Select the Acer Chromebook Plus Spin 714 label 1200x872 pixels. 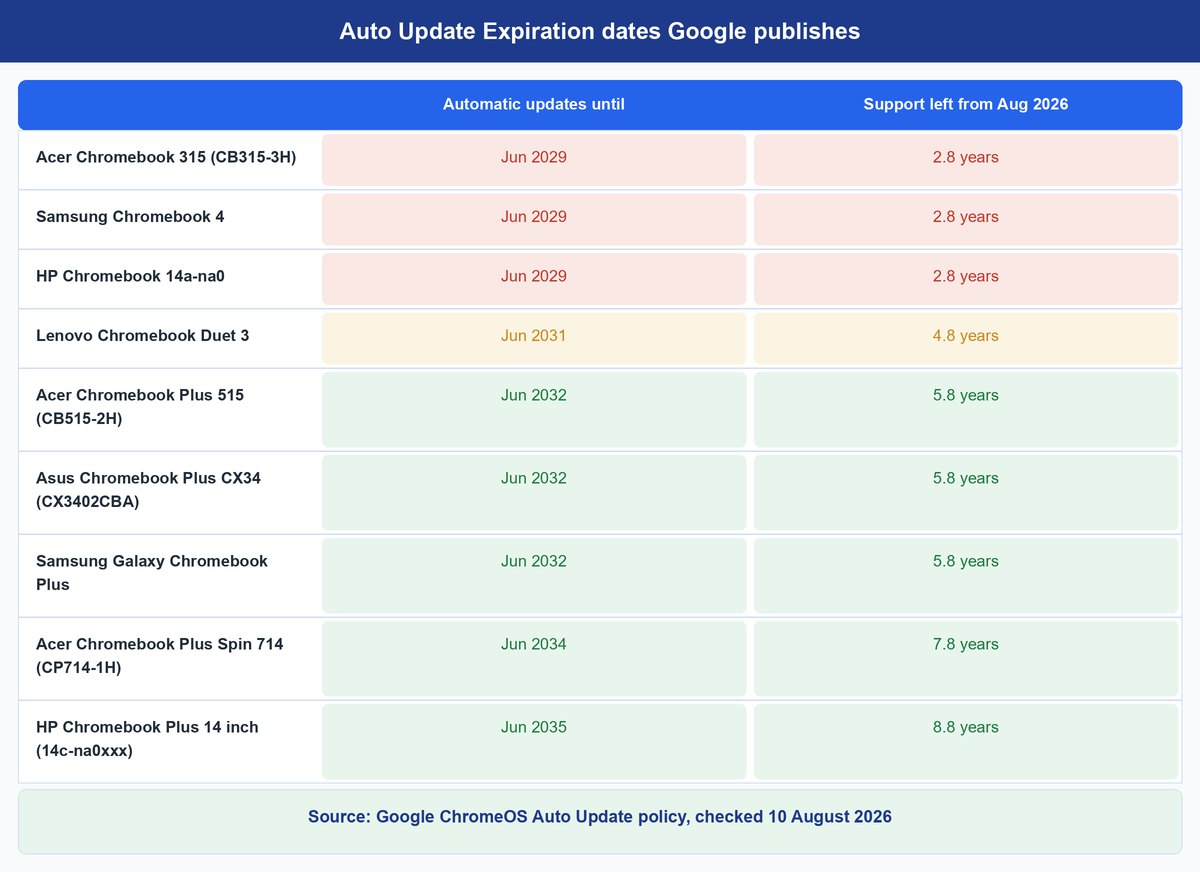pos(160,655)
